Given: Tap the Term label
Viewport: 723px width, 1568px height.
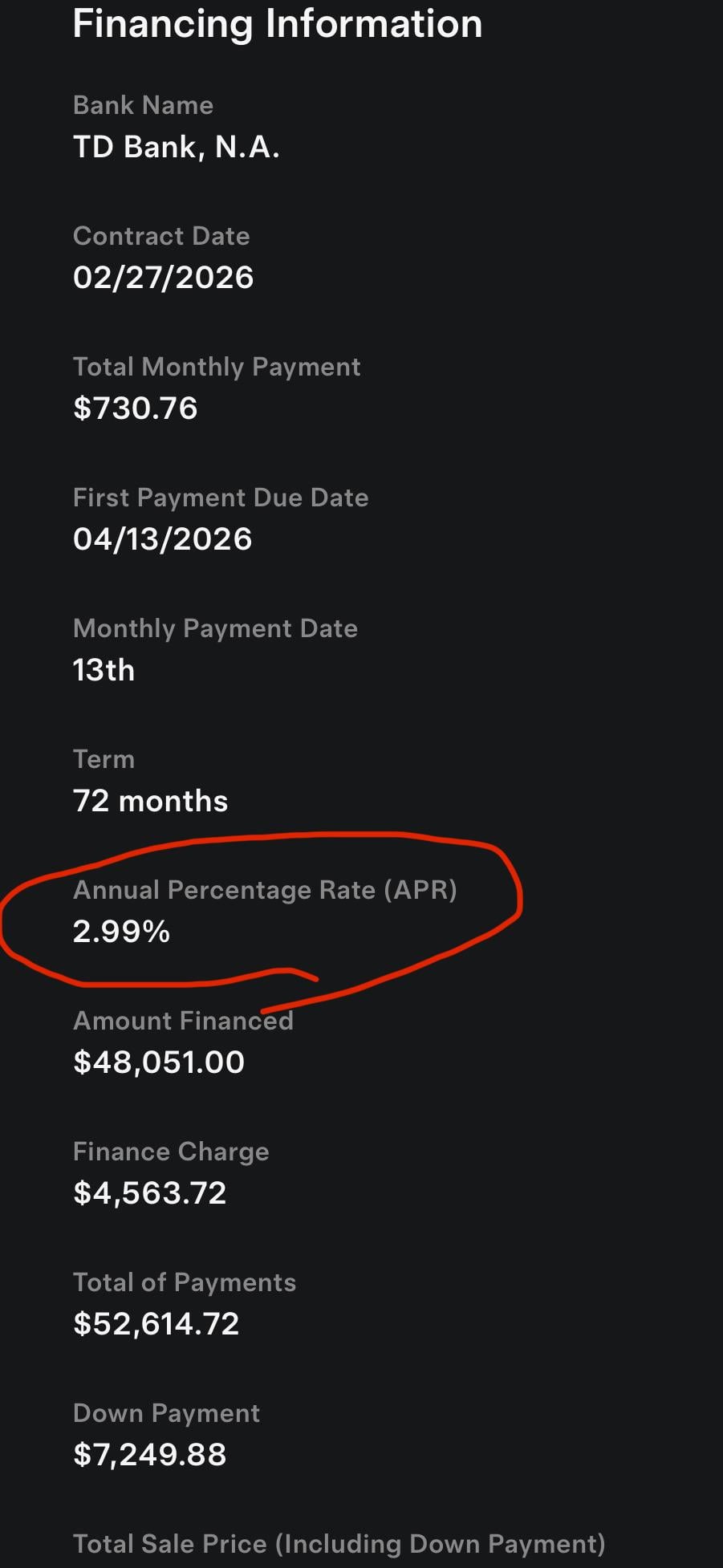Looking at the screenshot, I should point(104,759).
